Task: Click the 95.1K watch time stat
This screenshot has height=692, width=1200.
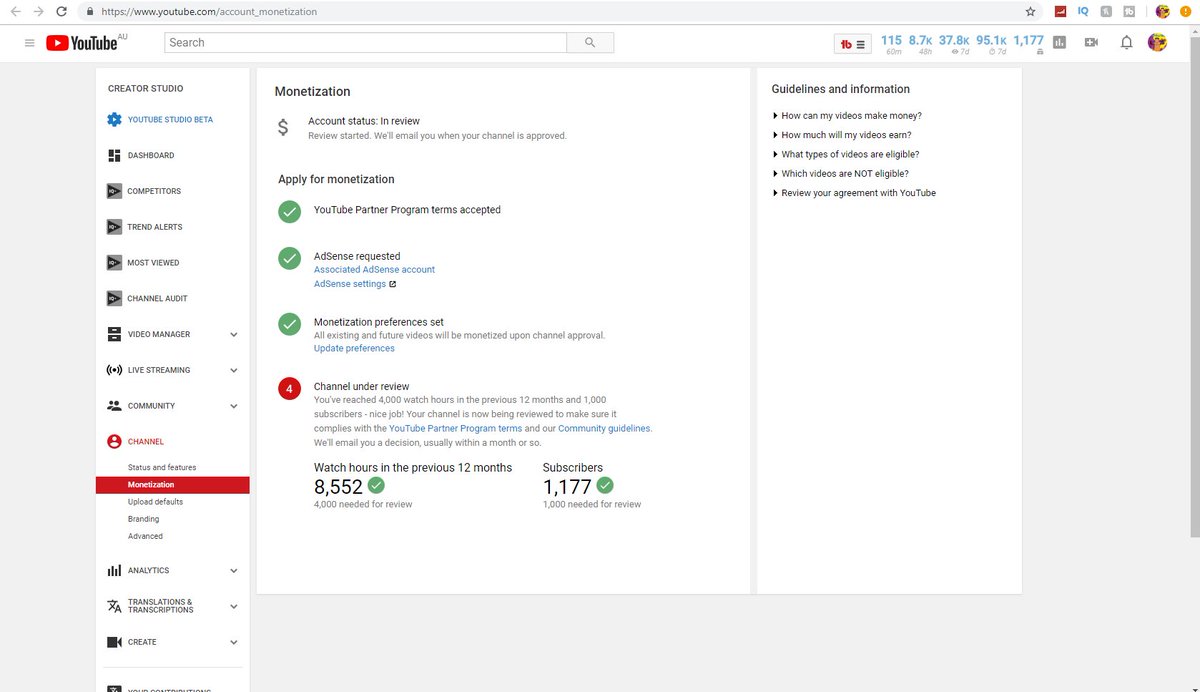Action: 992,44
